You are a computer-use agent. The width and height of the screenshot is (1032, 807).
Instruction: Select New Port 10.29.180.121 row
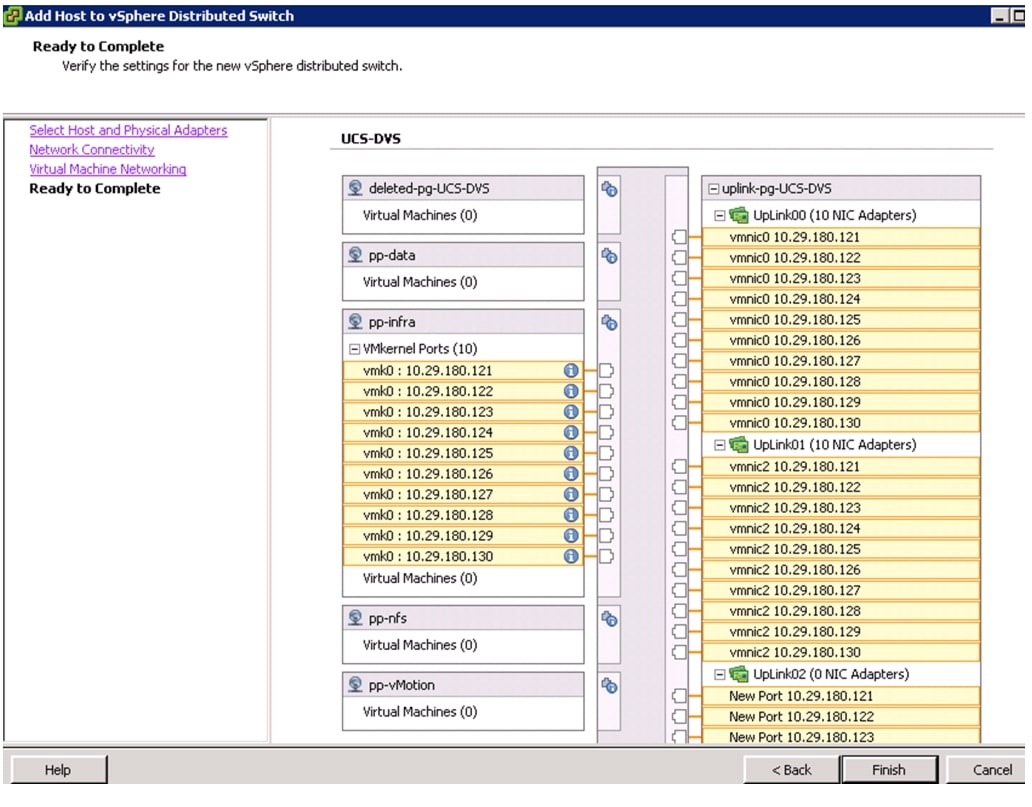pyautogui.click(x=841, y=696)
